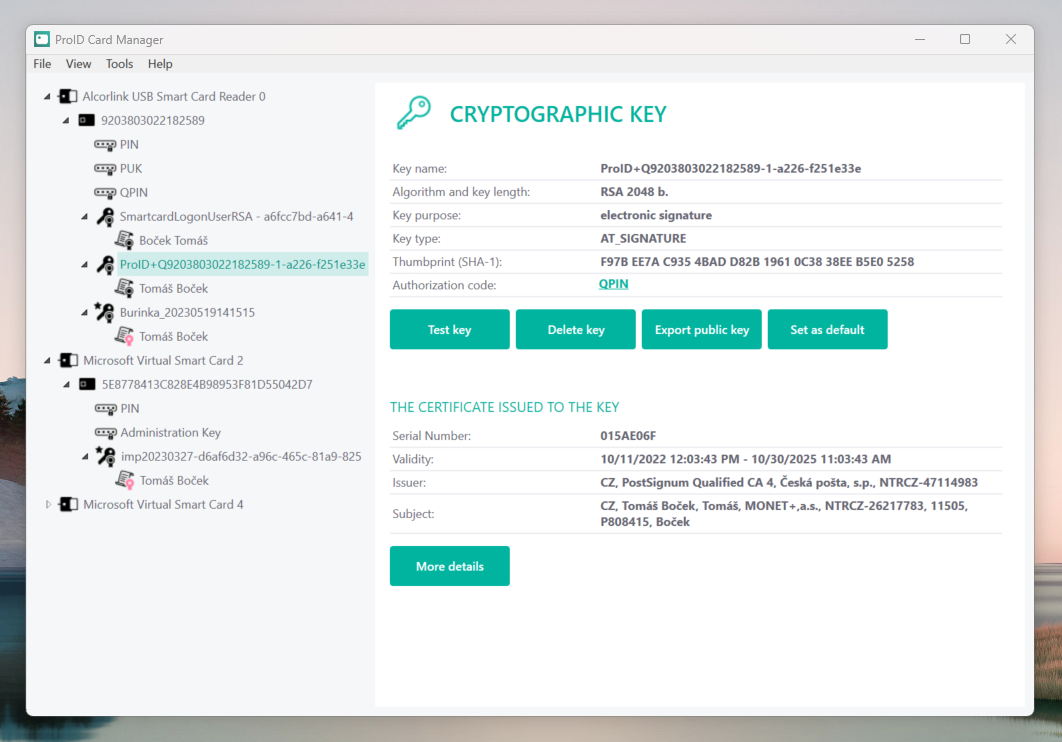Click the thumbprint value F97B EE7A C935
Image resolution: width=1062 pixels, height=742 pixels.
[x=757, y=261]
